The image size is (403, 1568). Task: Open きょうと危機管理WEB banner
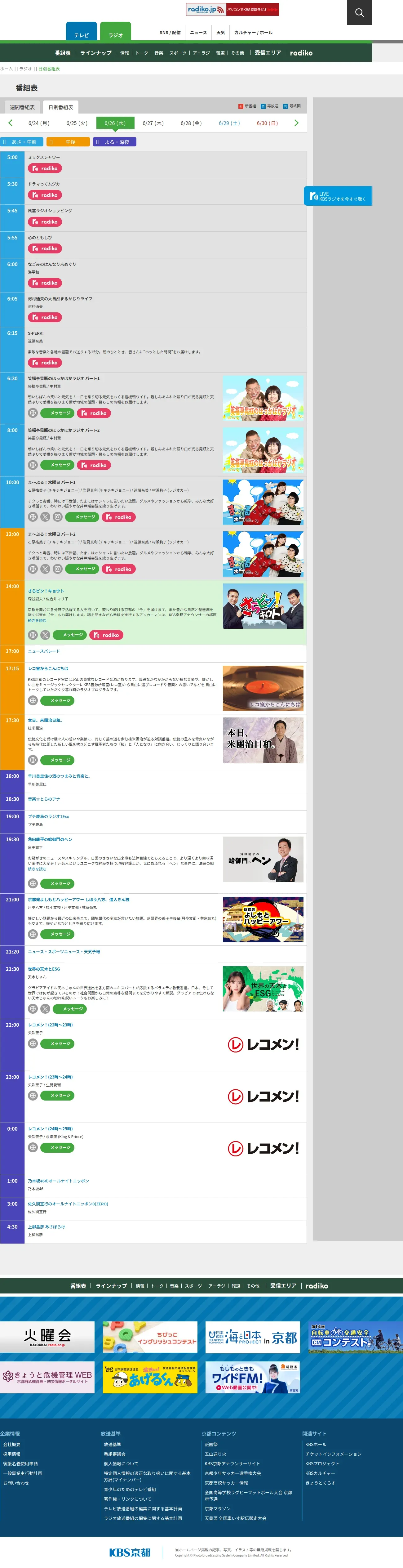pos(47,1378)
